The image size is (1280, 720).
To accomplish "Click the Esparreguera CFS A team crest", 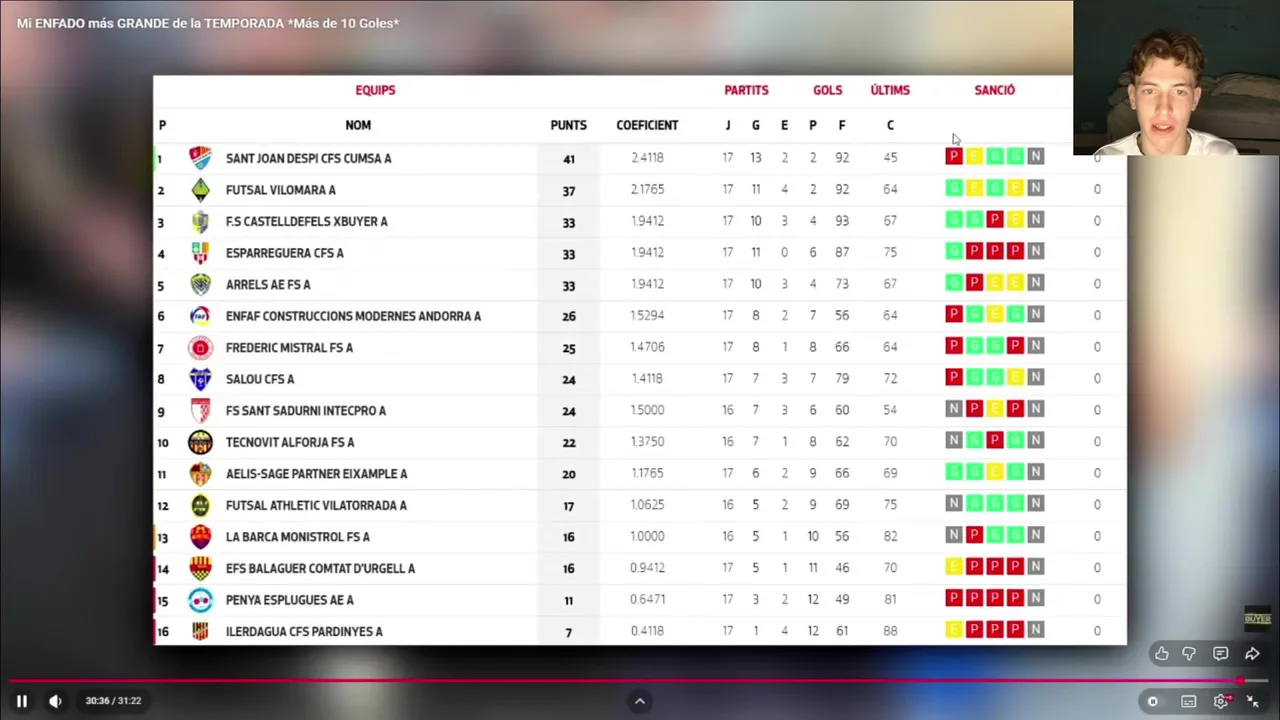I will point(201,253).
